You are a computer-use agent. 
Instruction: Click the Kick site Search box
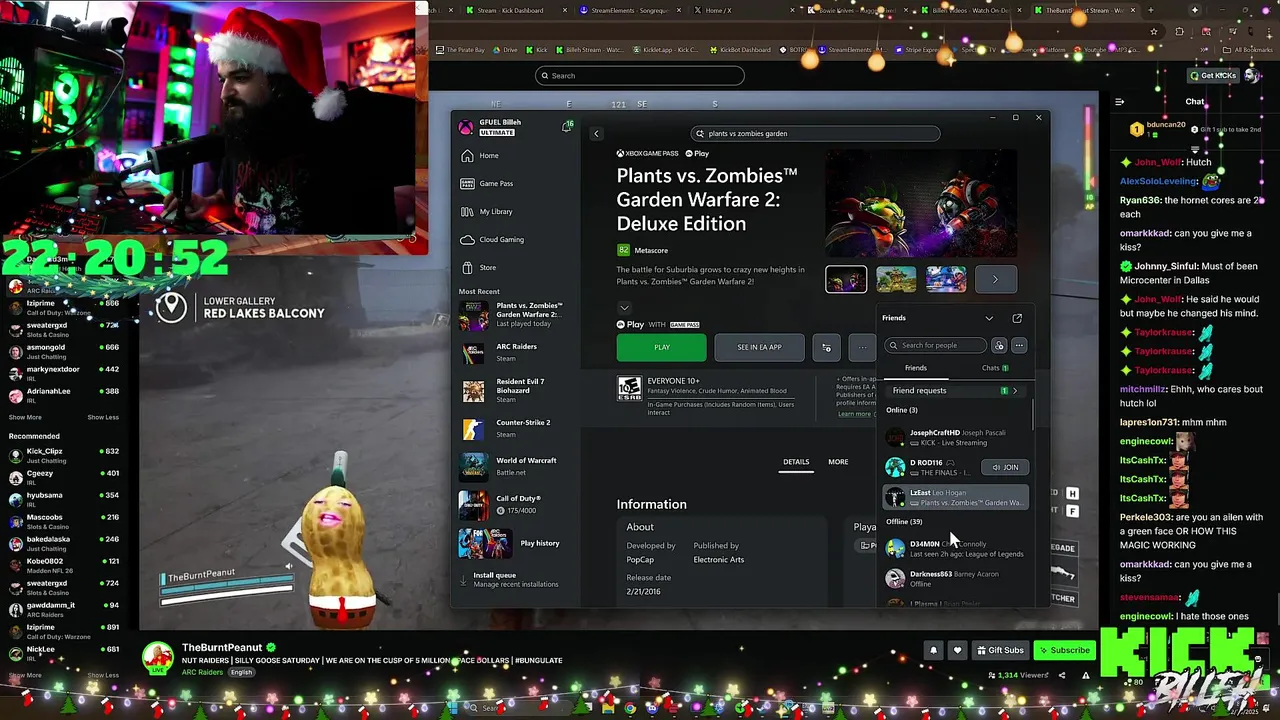[640, 76]
